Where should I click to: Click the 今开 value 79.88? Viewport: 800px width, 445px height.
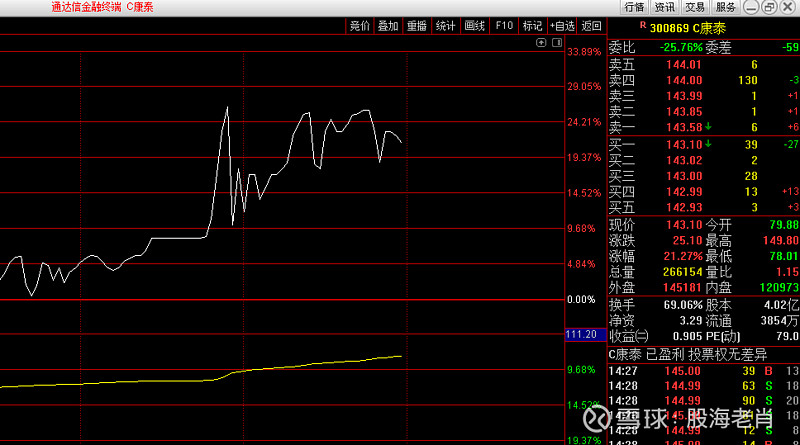tap(784, 225)
